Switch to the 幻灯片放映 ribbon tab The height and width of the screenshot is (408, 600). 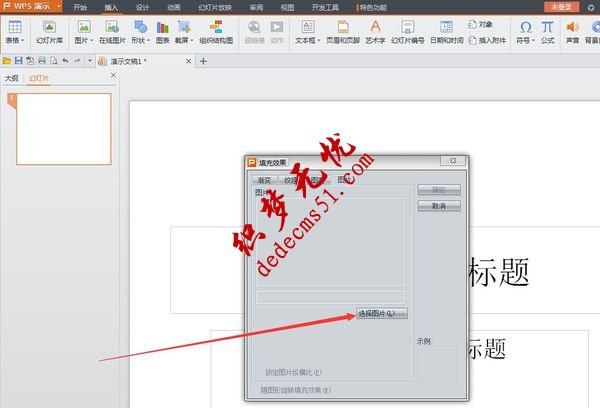tap(215, 7)
